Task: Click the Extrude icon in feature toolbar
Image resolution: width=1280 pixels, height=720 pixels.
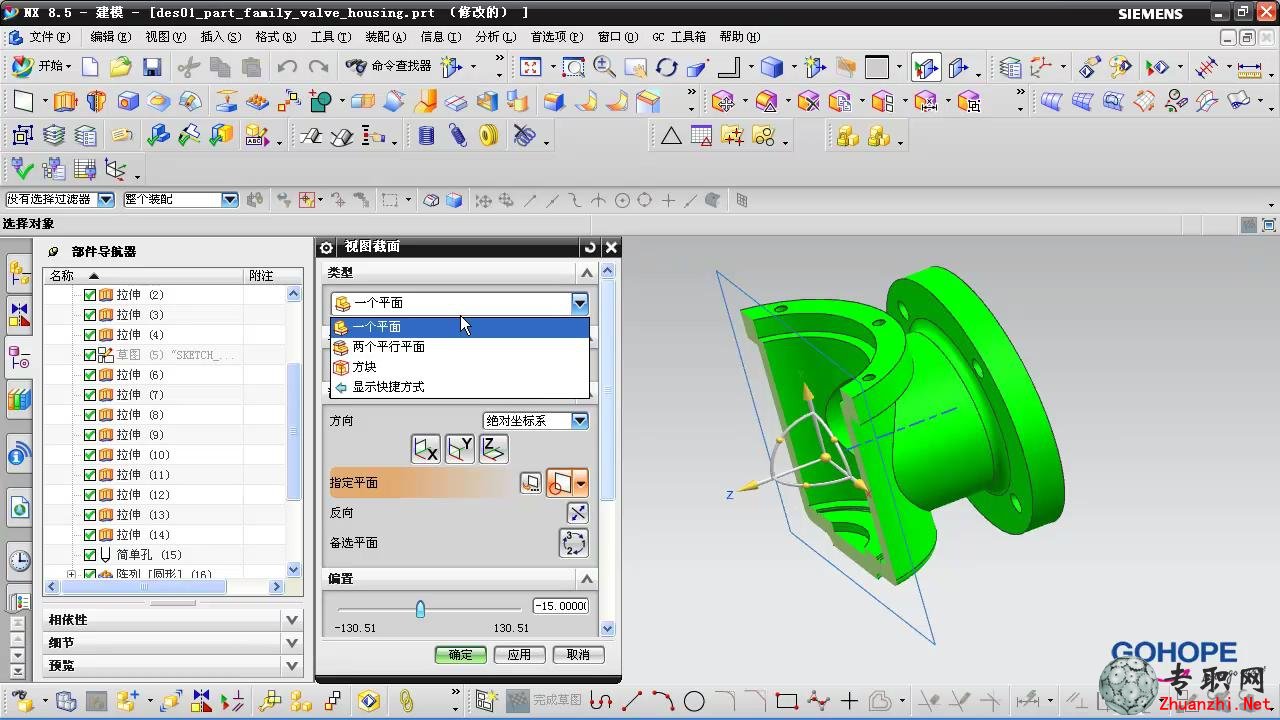Action: [x=65, y=102]
